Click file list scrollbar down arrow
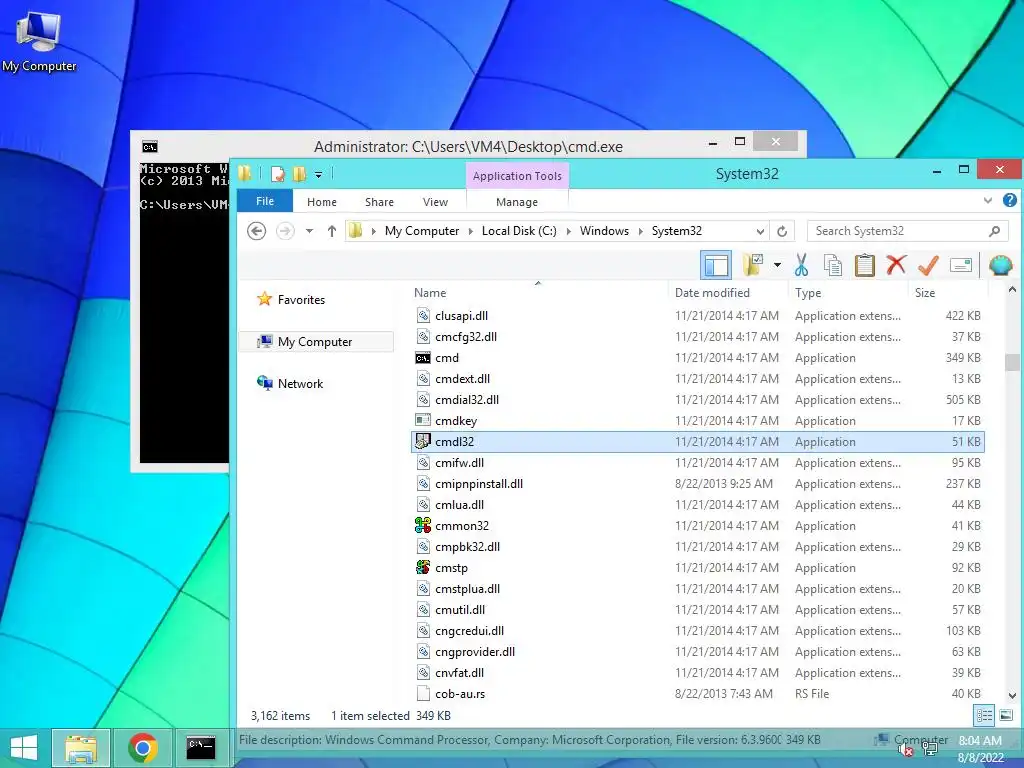Image resolution: width=1024 pixels, height=768 pixels. tap(1012, 696)
